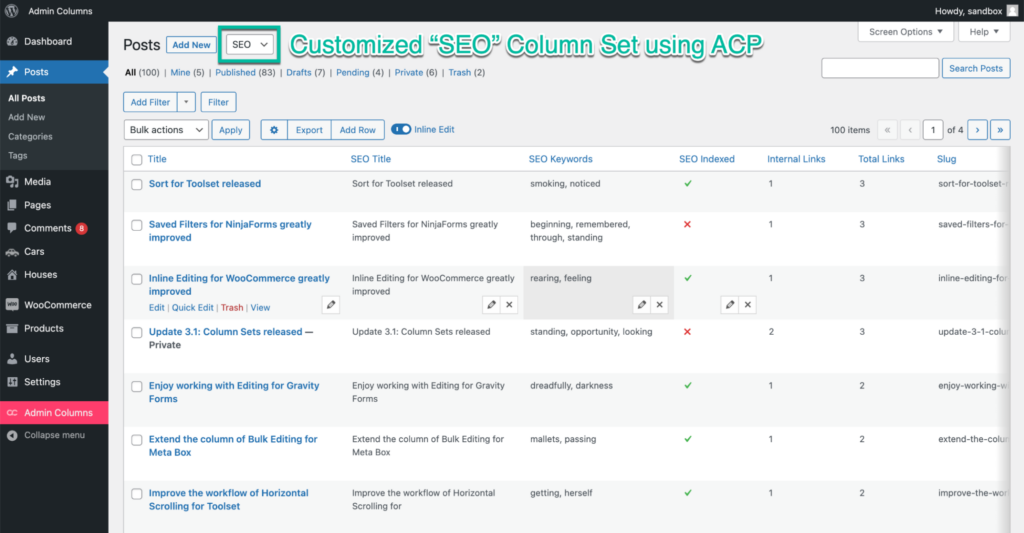Click the Add New button beside Posts
This screenshot has width=1024, height=533.
[191, 44]
